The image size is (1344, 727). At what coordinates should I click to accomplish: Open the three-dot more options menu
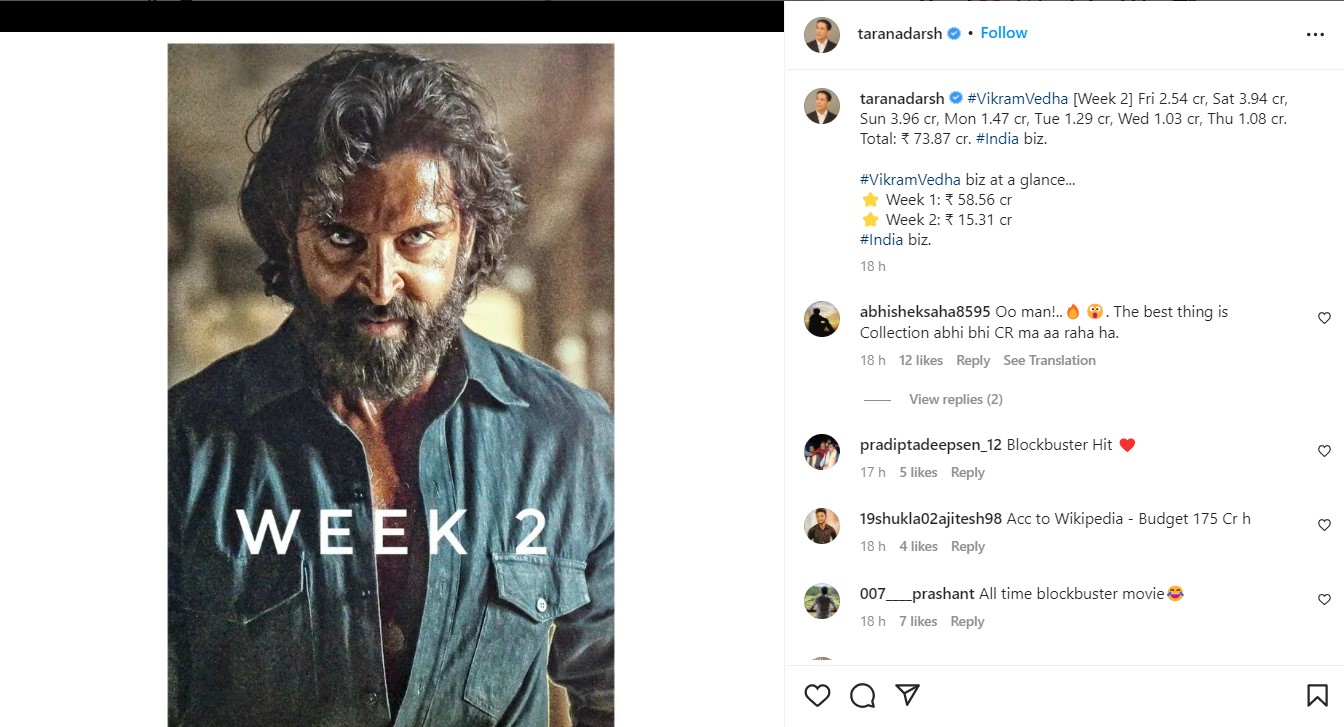[1315, 35]
